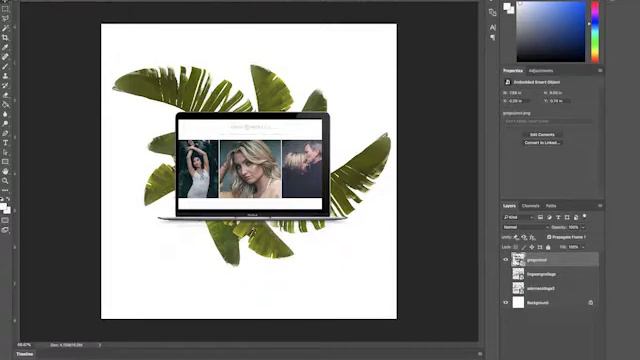Show the layer directly above Background

click(x=506, y=288)
